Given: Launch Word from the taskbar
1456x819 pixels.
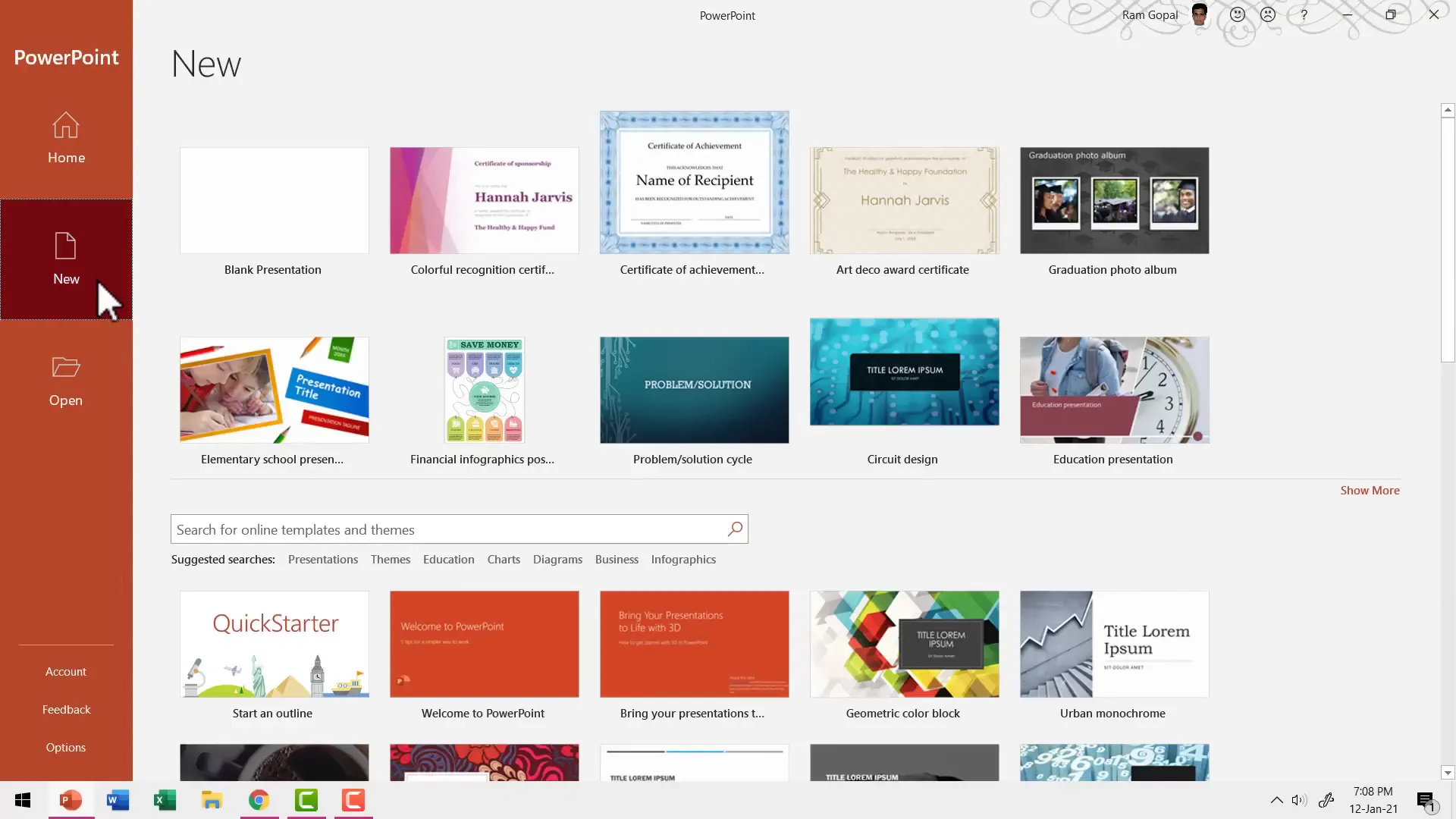Looking at the screenshot, I should [118, 800].
